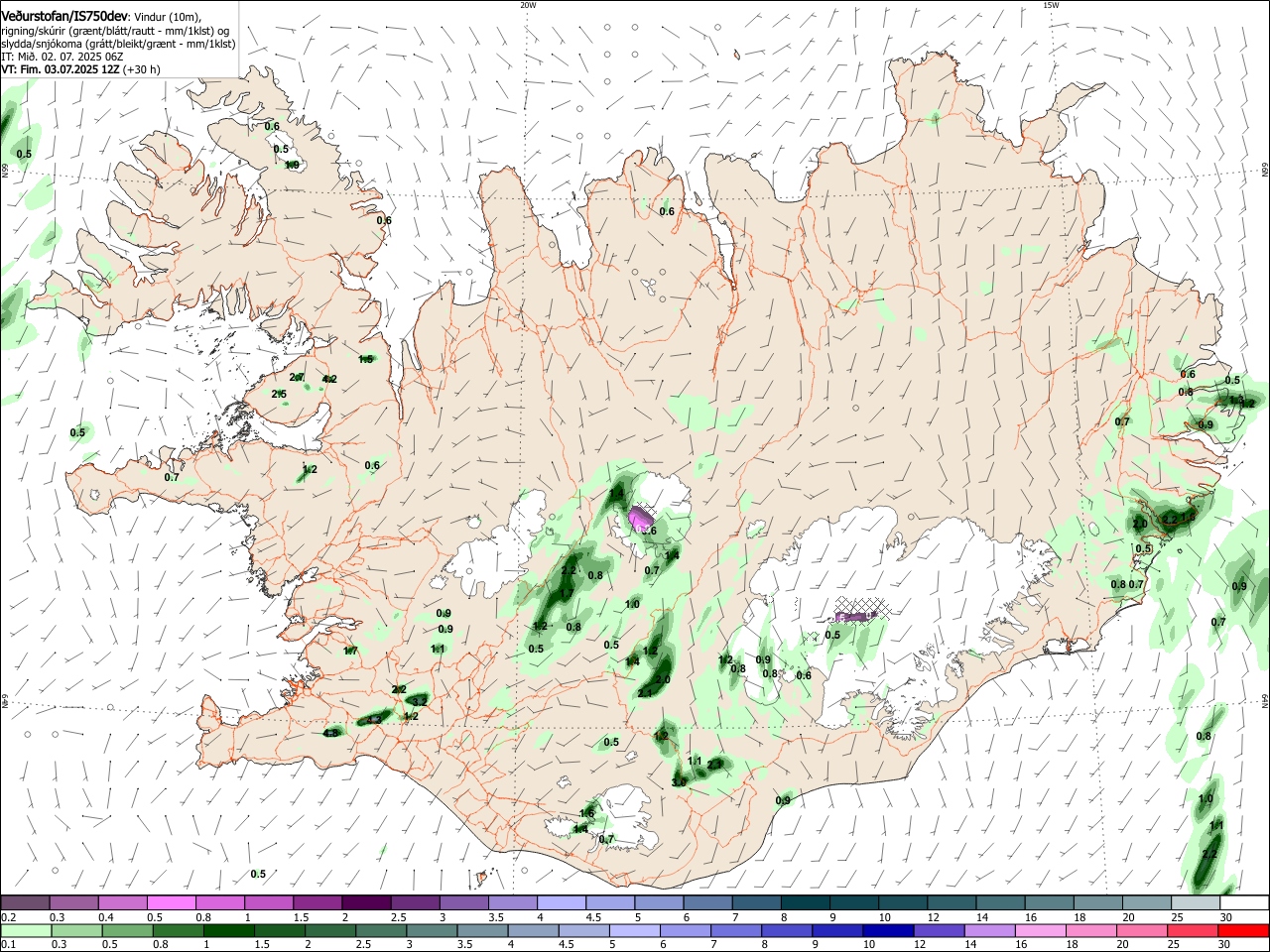Click the 20W longitude label
Viewport: 1270px width, 952px height.
tap(528, 5)
